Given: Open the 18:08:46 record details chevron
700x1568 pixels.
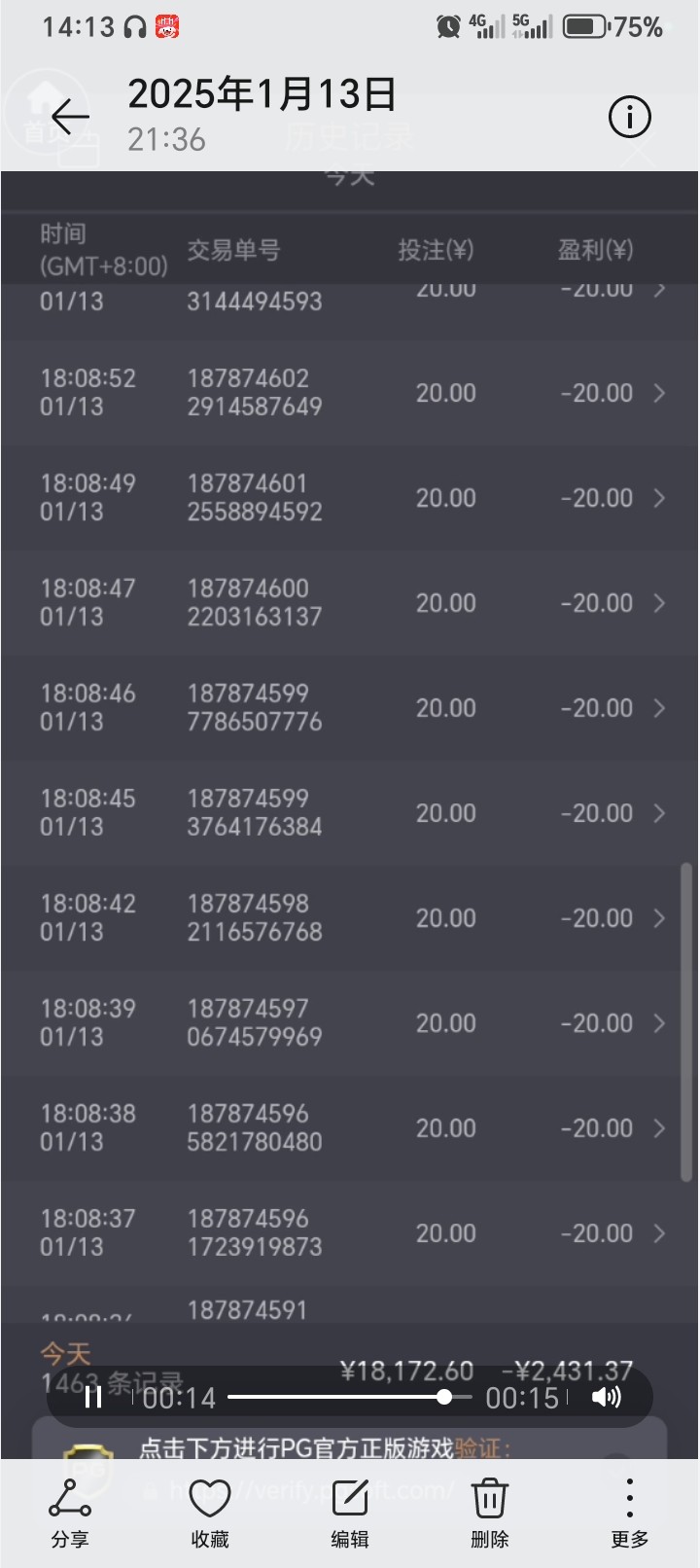Looking at the screenshot, I should click(x=660, y=708).
